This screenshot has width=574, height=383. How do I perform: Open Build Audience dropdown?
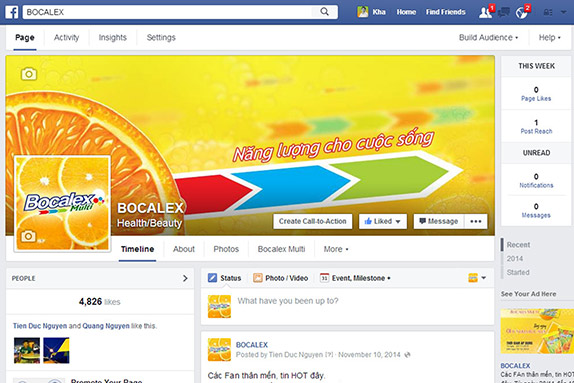click(488, 37)
